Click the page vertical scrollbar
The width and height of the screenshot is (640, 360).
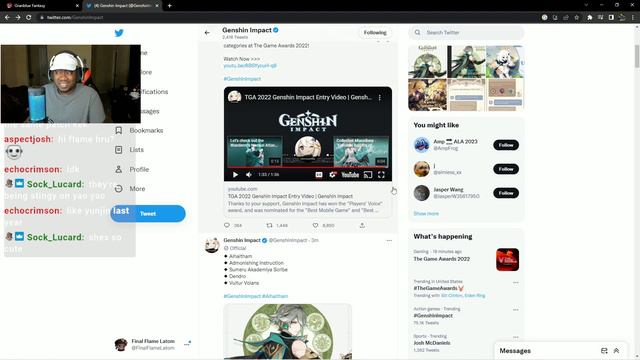point(637,57)
